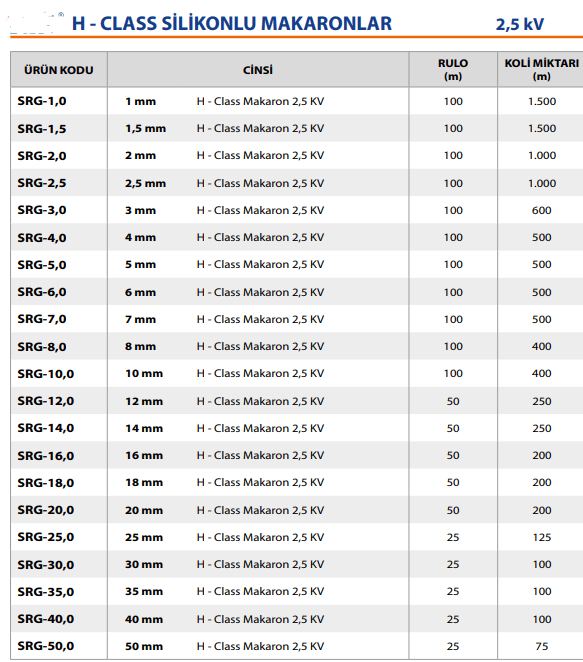Click the 12 mm size label

[x=144, y=401]
